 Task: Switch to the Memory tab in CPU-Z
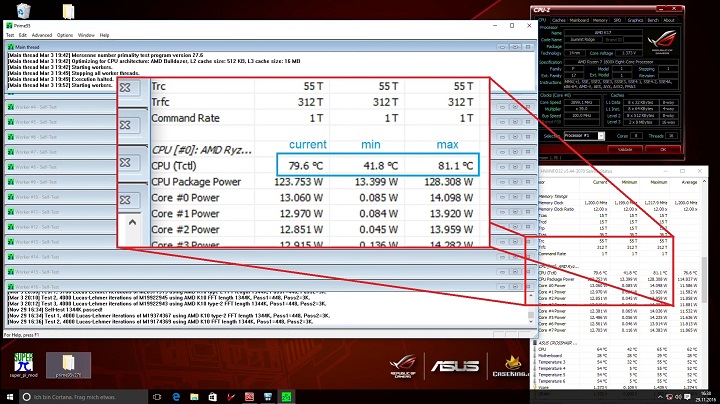[600, 20]
